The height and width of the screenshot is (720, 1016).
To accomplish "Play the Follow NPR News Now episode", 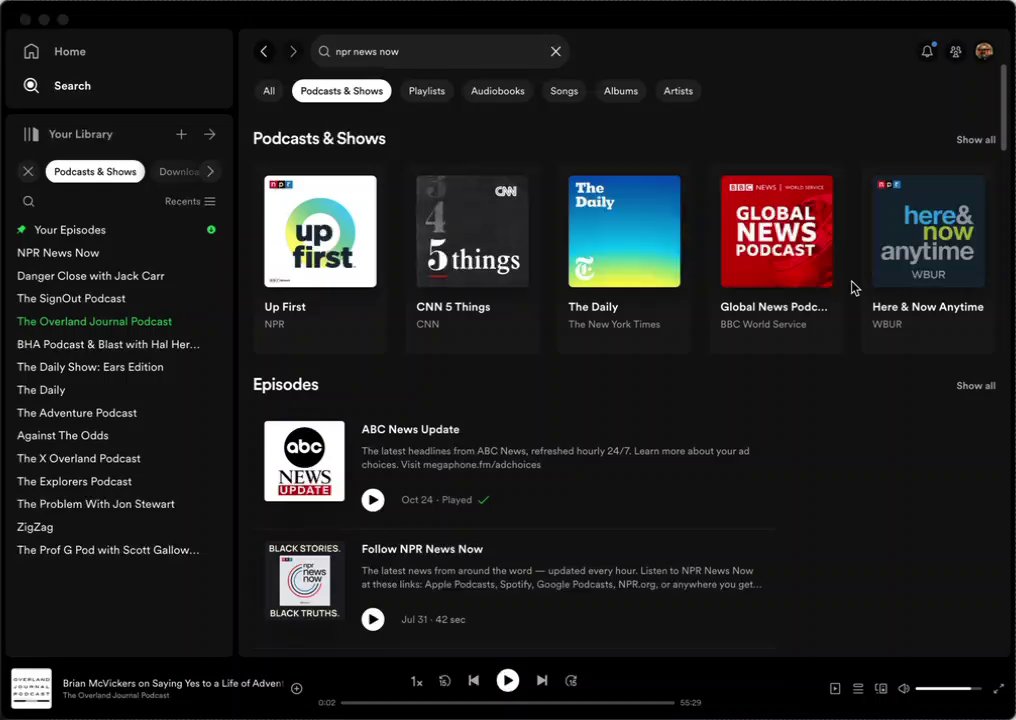I will pyautogui.click(x=373, y=619).
